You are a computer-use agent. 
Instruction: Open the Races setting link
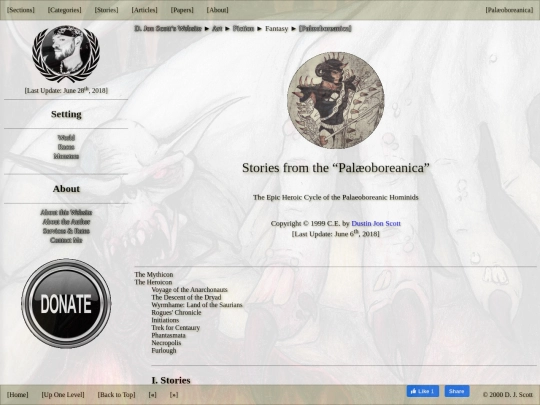66,147
